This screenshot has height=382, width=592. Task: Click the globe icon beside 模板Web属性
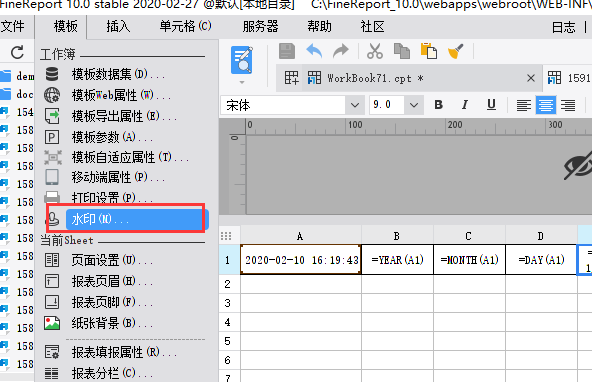[x=52, y=95]
